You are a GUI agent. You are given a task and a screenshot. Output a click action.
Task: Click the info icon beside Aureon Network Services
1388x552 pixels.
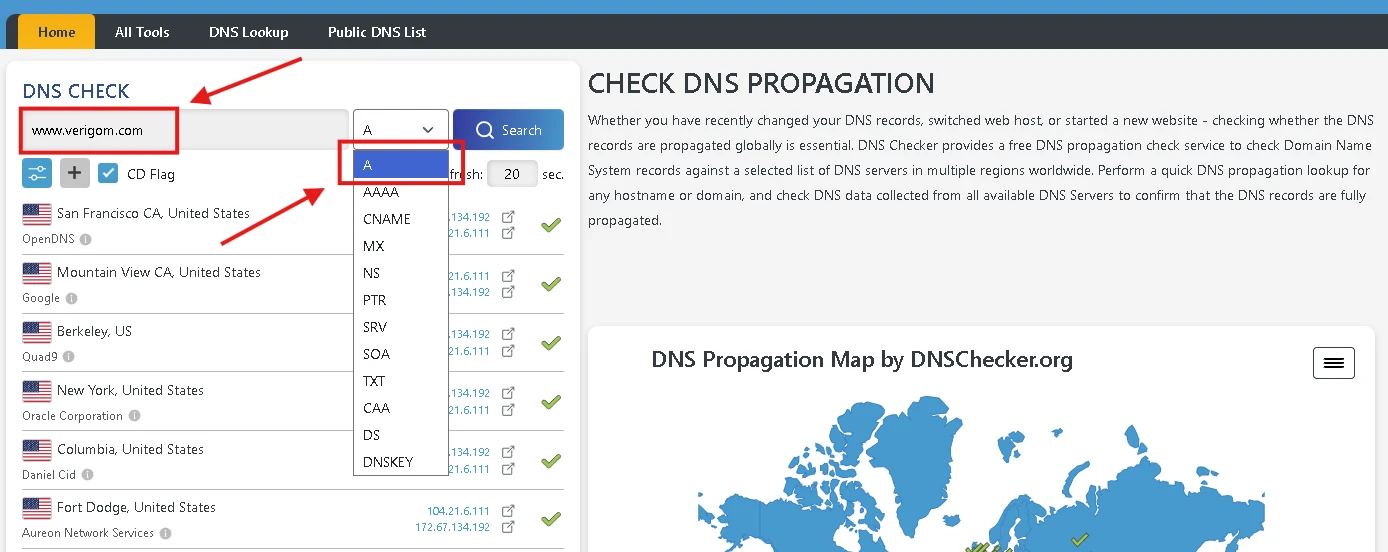click(165, 534)
